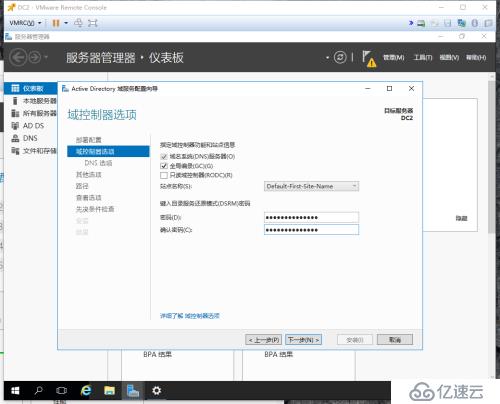Select DNS in the sidebar

click(31, 138)
